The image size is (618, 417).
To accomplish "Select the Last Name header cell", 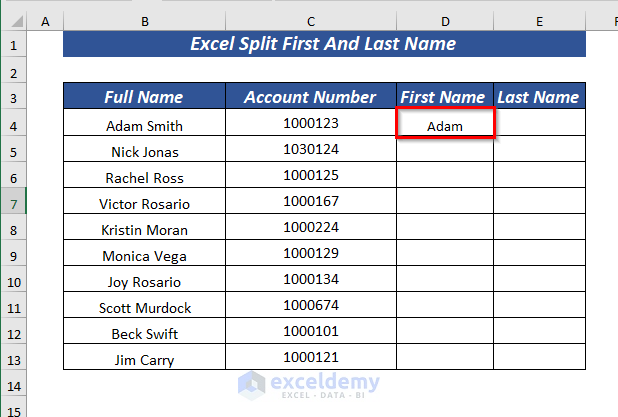I will 539,97.
